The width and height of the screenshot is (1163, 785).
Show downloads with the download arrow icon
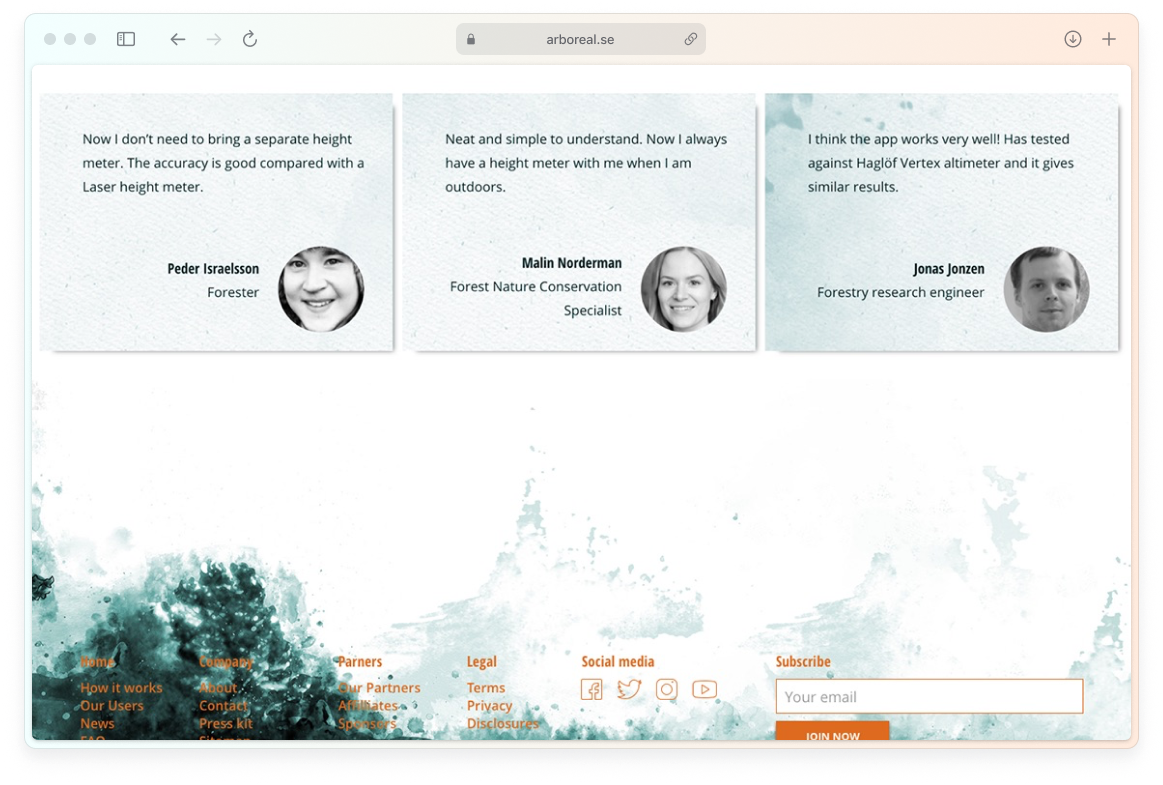pos(1073,39)
